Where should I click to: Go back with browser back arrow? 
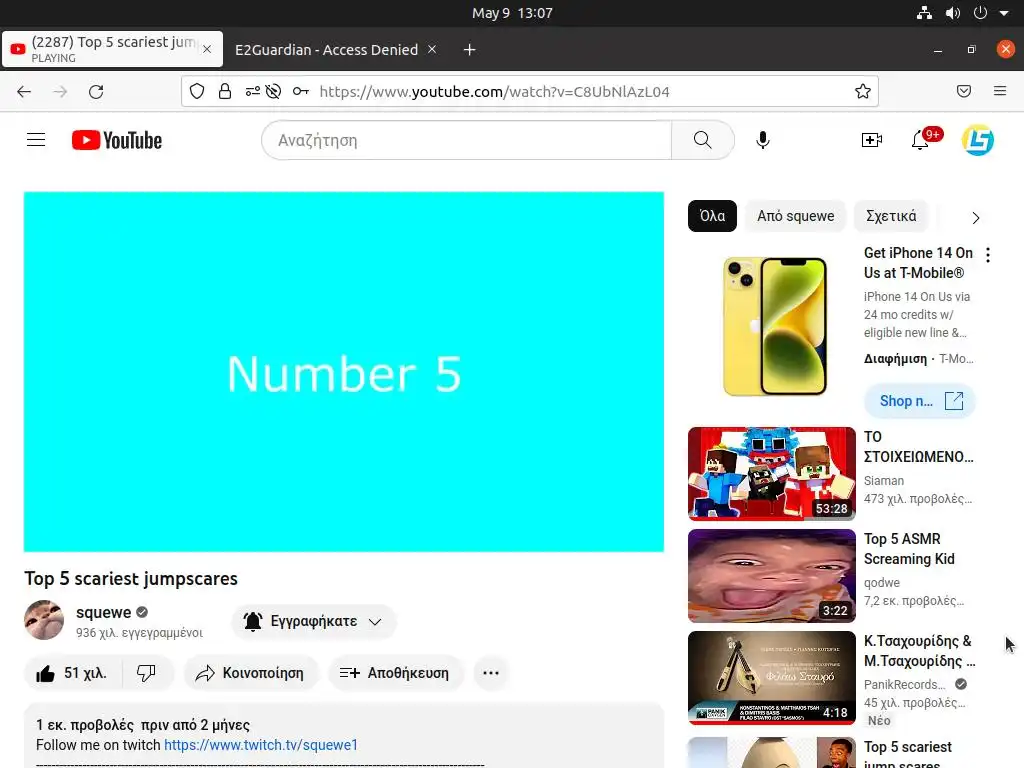pyautogui.click(x=24, y=91)
